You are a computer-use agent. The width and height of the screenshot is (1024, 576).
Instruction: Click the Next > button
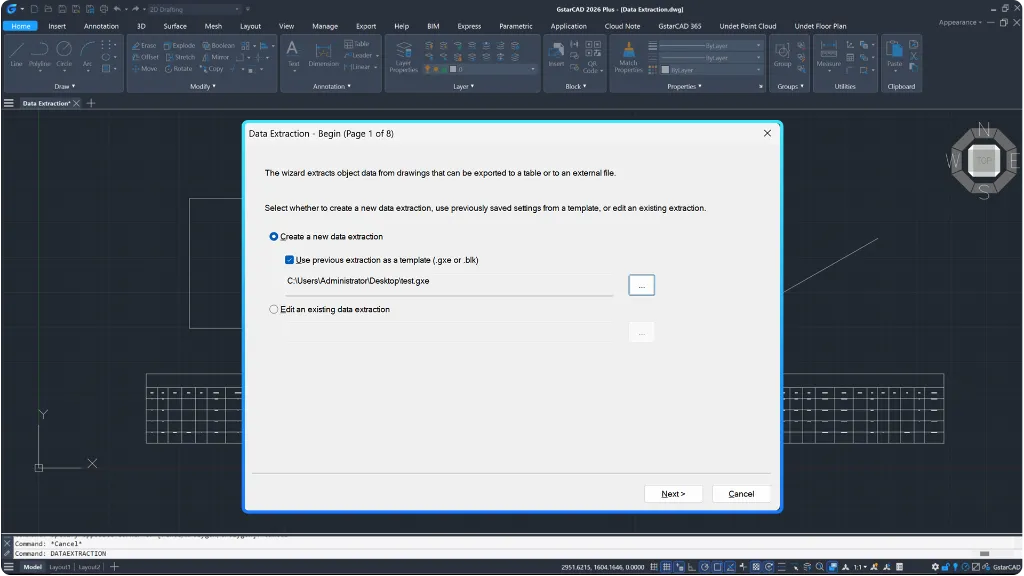(x=673, y=494)
